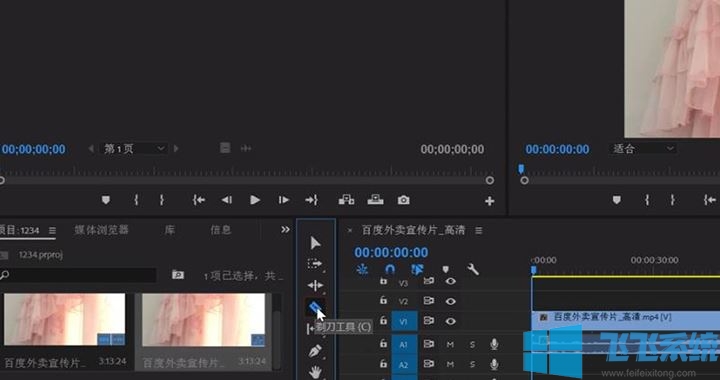This screenshot has width=720, height=380.
Task: Toggle lock on track V2
Action: [x=383, y=301]
